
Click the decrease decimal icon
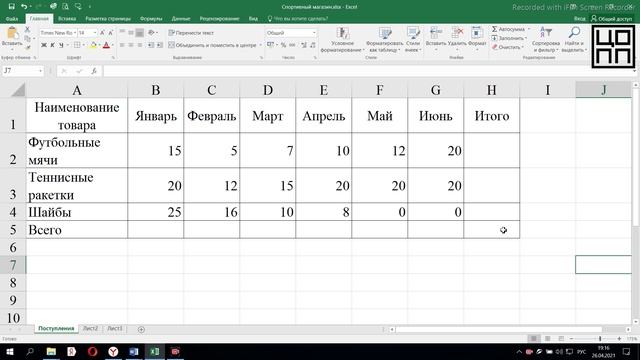[x=313, y=45]
